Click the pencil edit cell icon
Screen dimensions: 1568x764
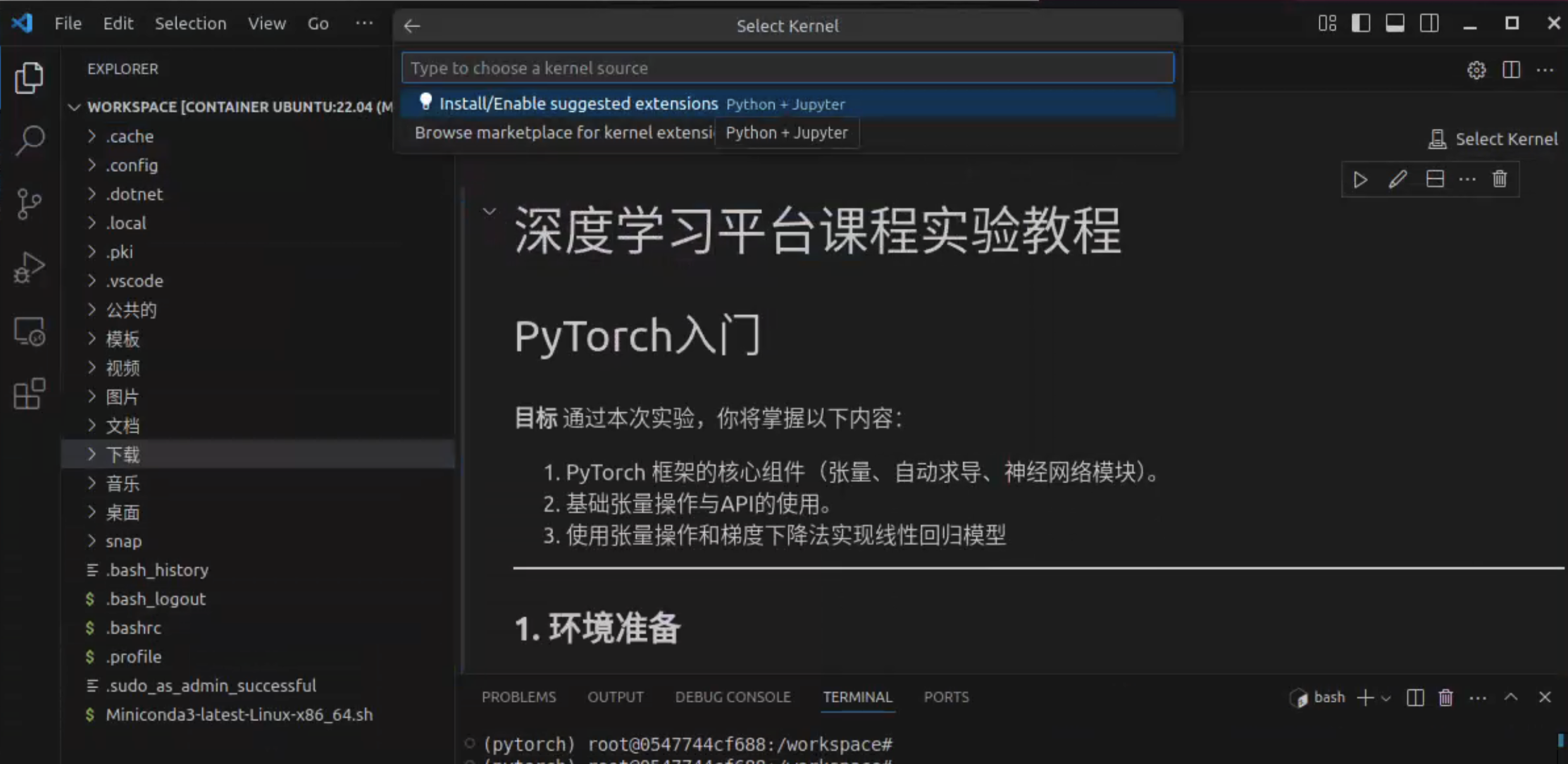pyautogui.click(x=1397, y=180)
